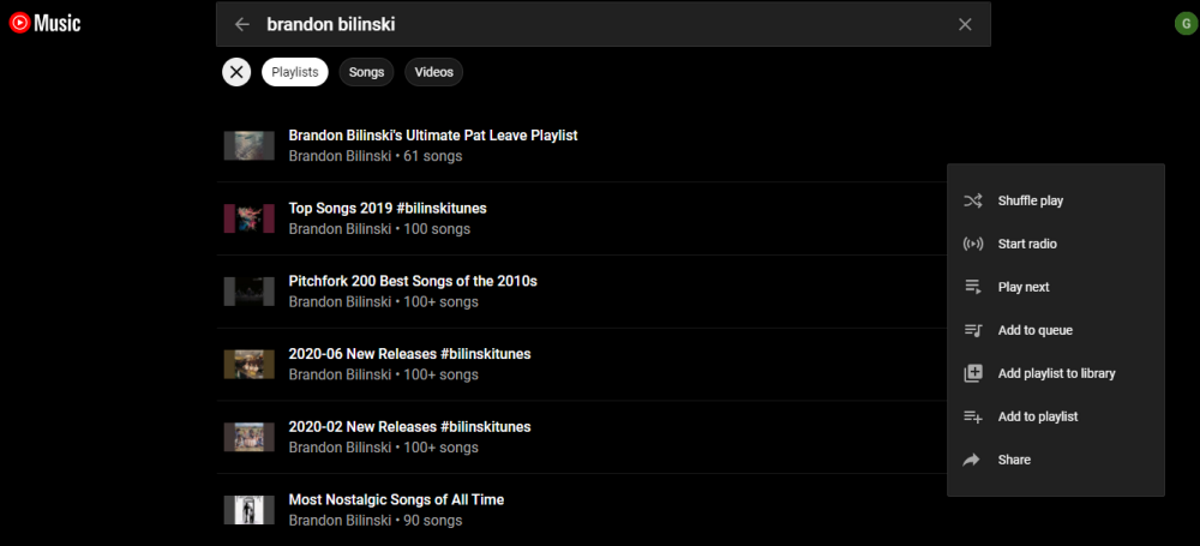Open Brandon Bilinski's Ultimate Pat Leave Playlist

tap(433, 135)
